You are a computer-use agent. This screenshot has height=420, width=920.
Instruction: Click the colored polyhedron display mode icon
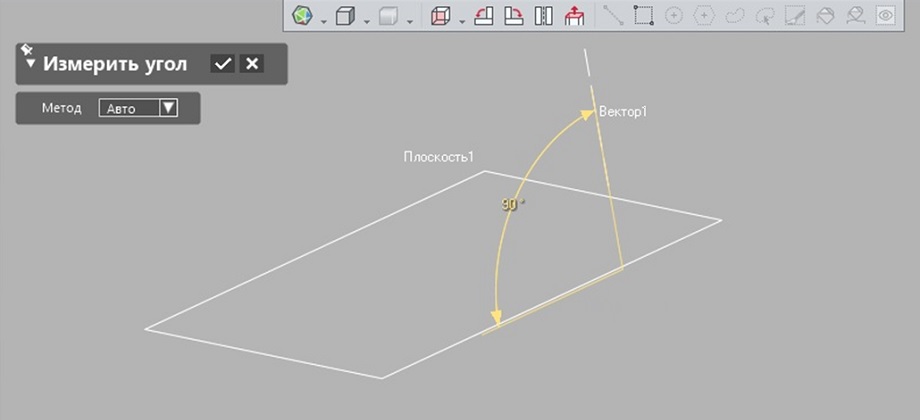click(302, 16)
